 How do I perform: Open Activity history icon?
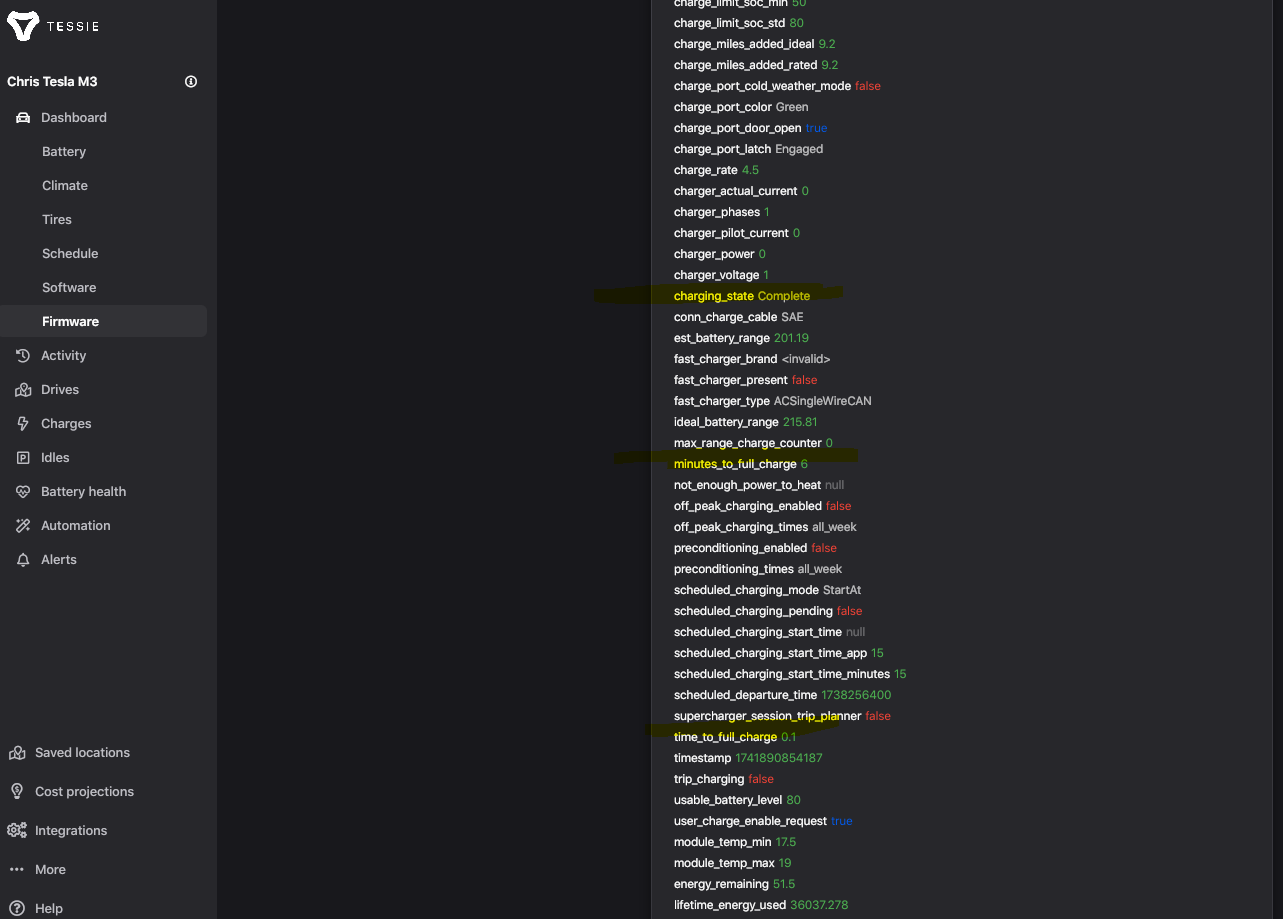tap(23, 356)
